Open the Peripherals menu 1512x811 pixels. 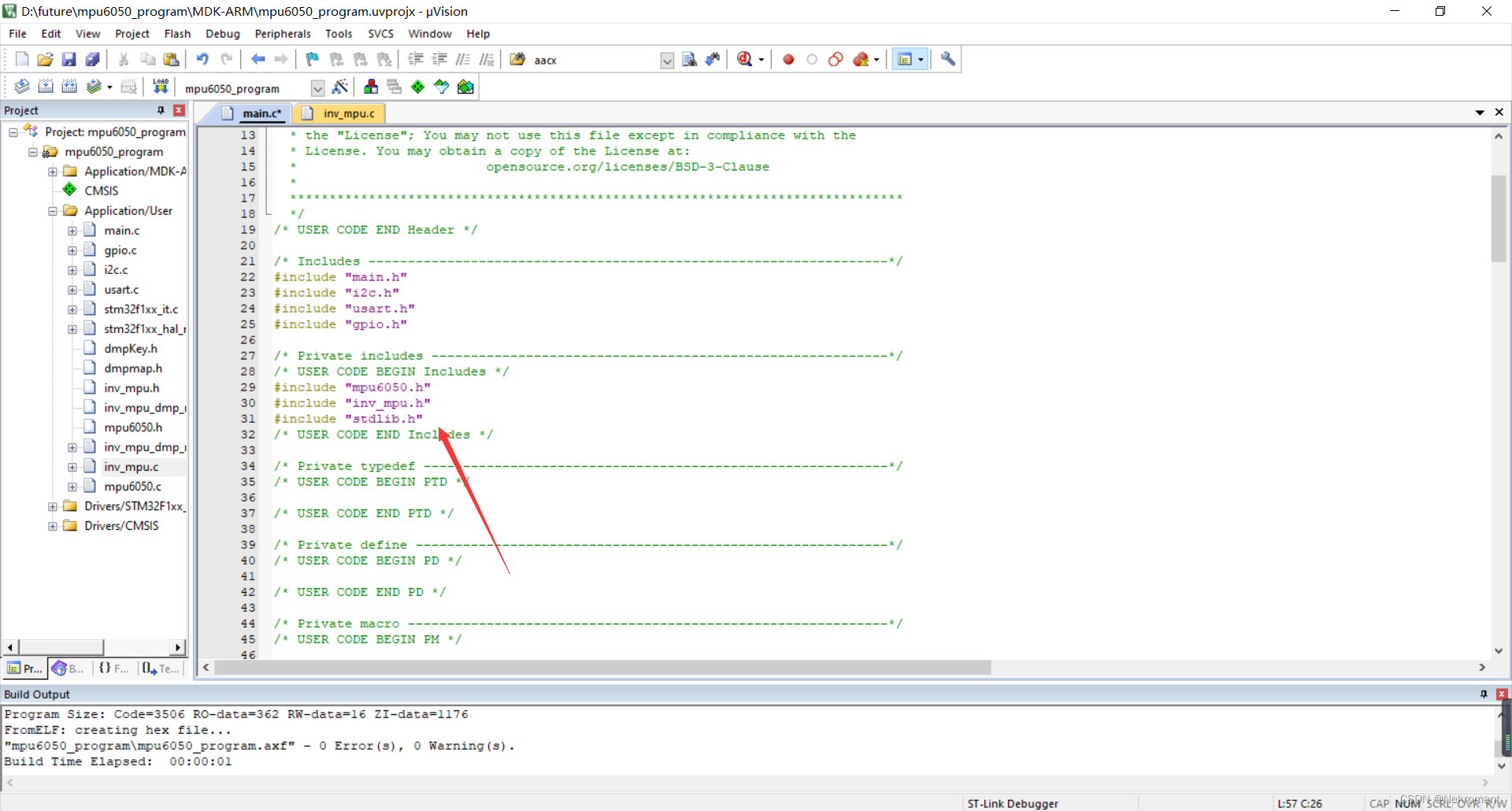pos(283,34)
